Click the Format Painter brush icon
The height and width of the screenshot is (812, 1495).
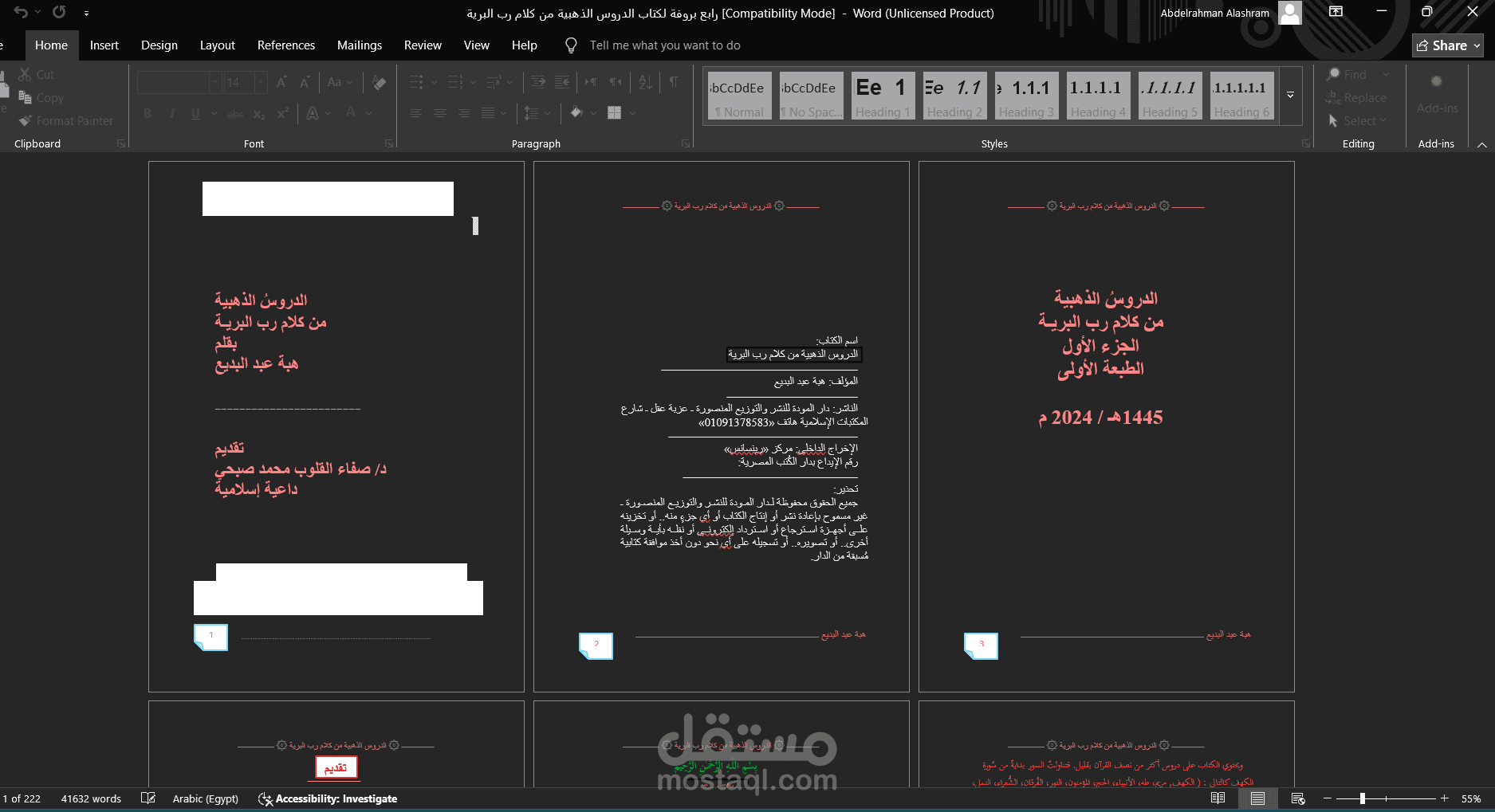coord(26,120)
